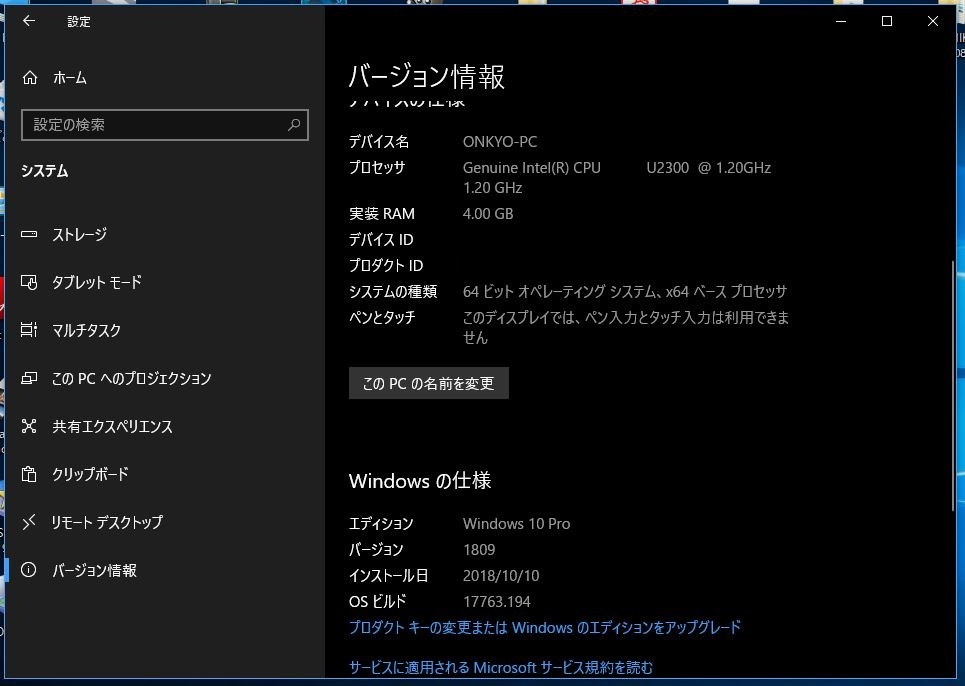Open プロダクト キーの変更 upgrade link
This screenshot has width=965, height=686.
pyautogui.click(x=545, y=628)
